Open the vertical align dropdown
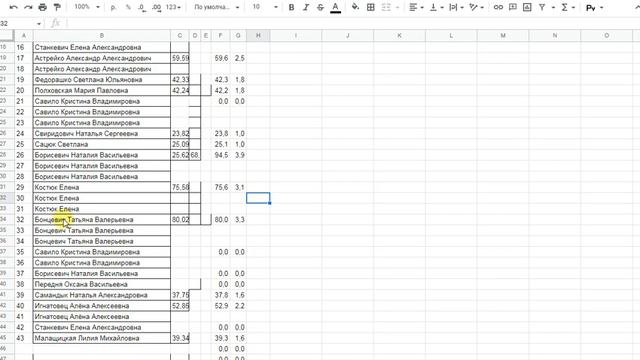Viewport: 640px width, 360px height. point(436,7)
